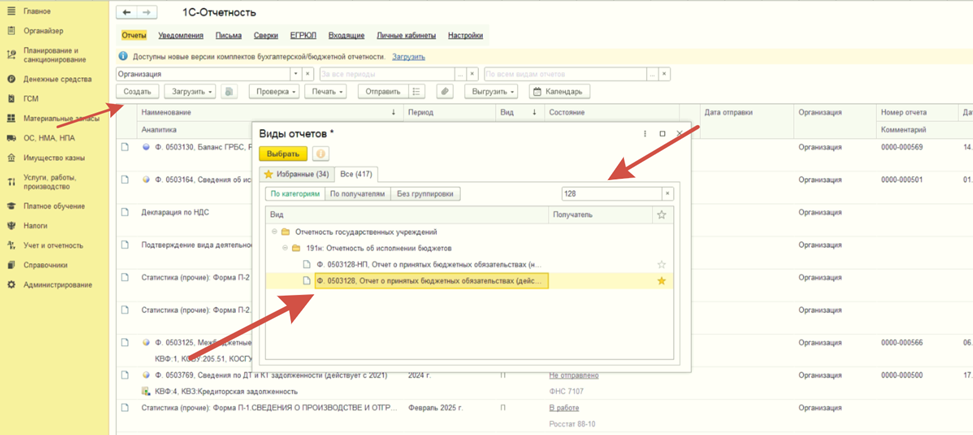
Task: Click the green document icon next to Загрузить
Action: (x=229, y=91)
